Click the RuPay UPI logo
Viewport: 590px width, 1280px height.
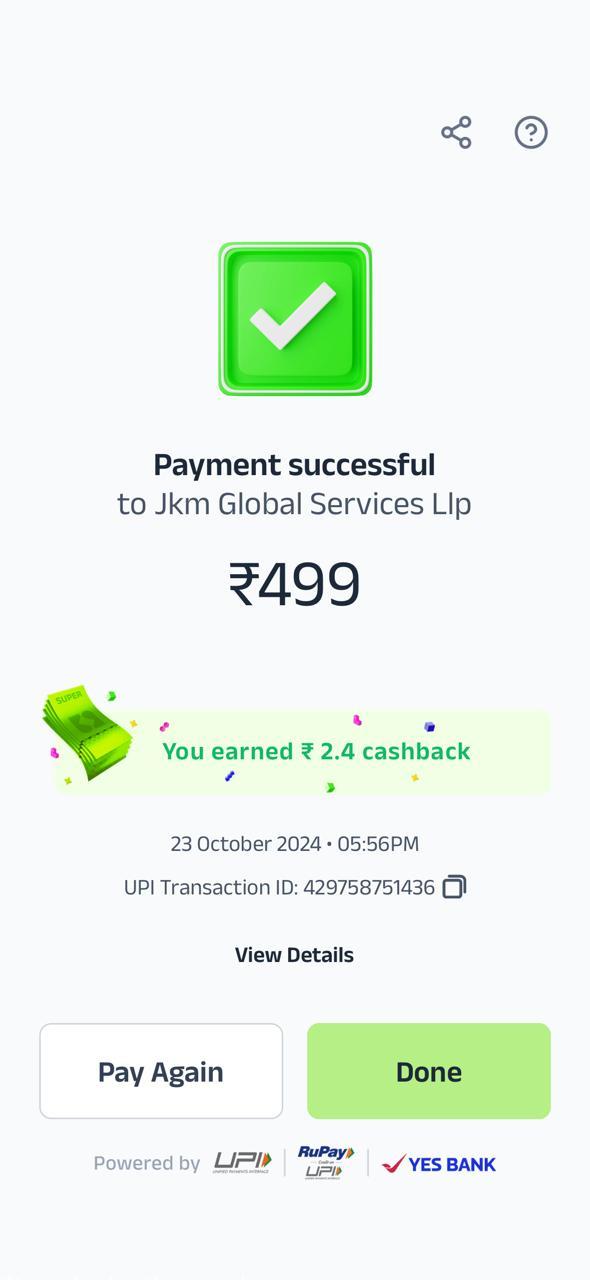326,1163
